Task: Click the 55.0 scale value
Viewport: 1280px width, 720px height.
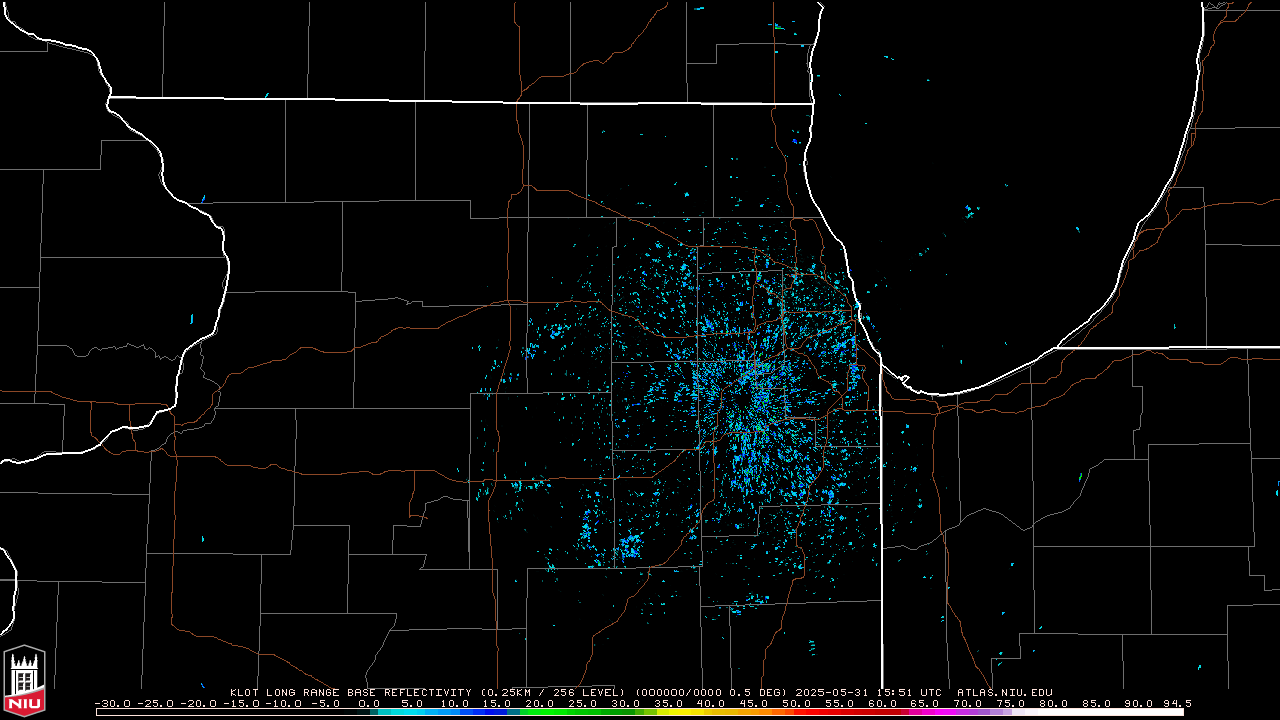Action: [840, 703]
